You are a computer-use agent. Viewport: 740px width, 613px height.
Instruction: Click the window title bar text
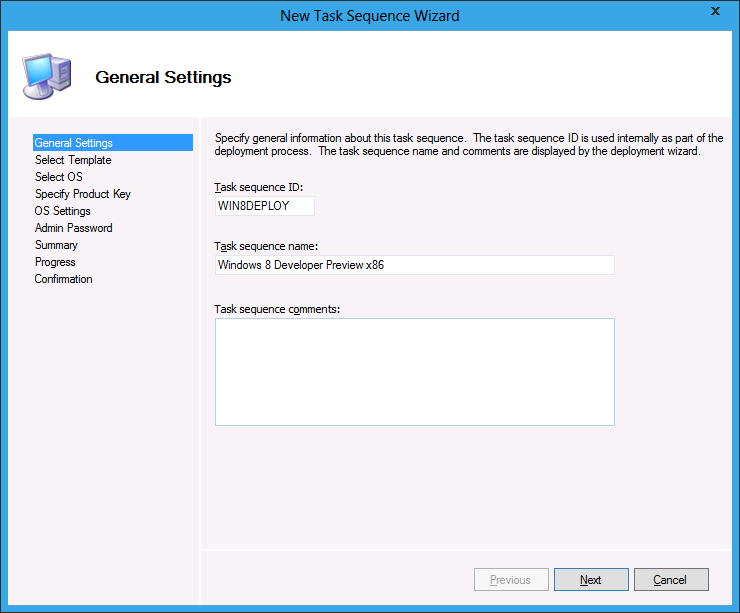tap(370, 15)
